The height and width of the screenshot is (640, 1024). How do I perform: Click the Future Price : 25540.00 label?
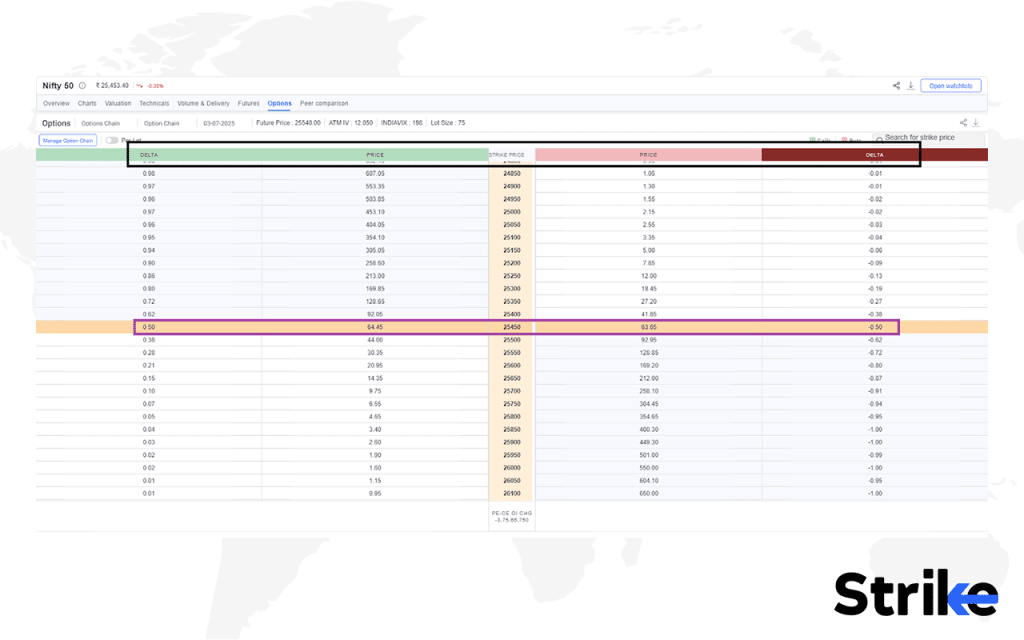288,123
